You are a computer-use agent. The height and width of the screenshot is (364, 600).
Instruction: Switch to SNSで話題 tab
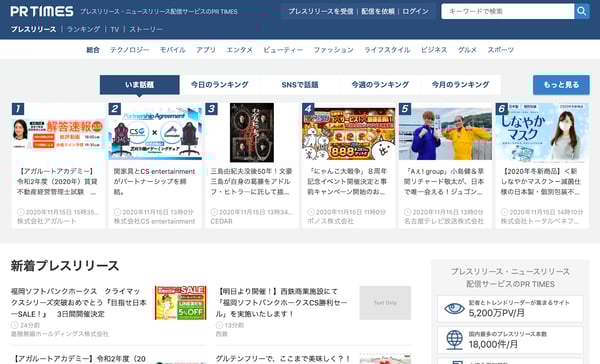coord(300,85)
